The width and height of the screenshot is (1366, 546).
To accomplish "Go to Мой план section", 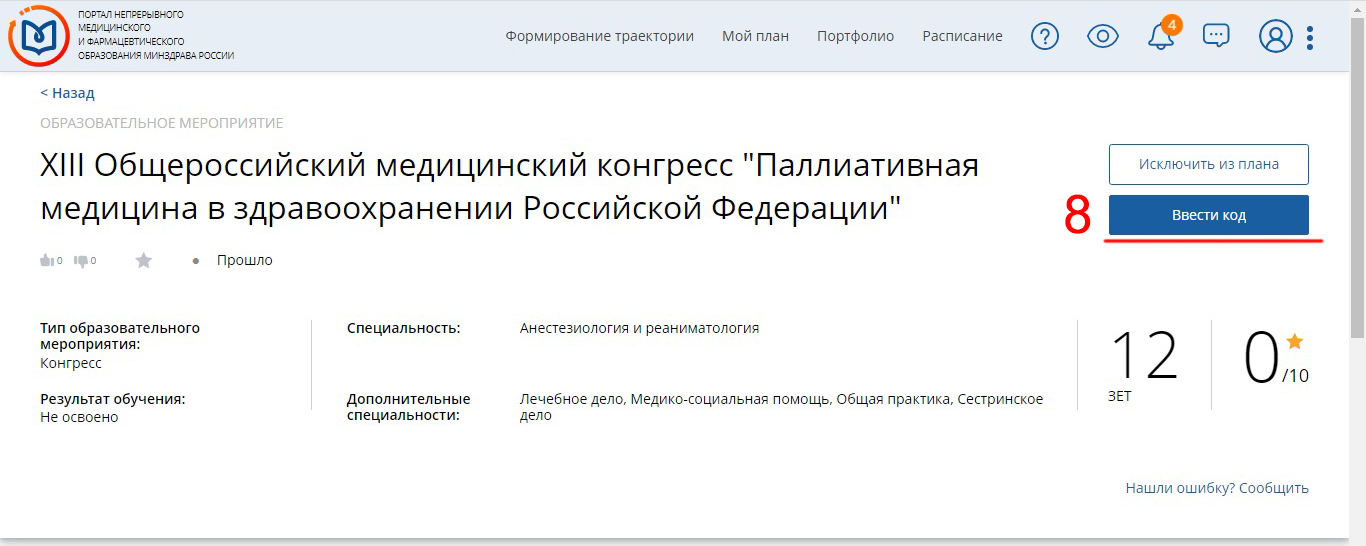I will click(x=755, y=36).
